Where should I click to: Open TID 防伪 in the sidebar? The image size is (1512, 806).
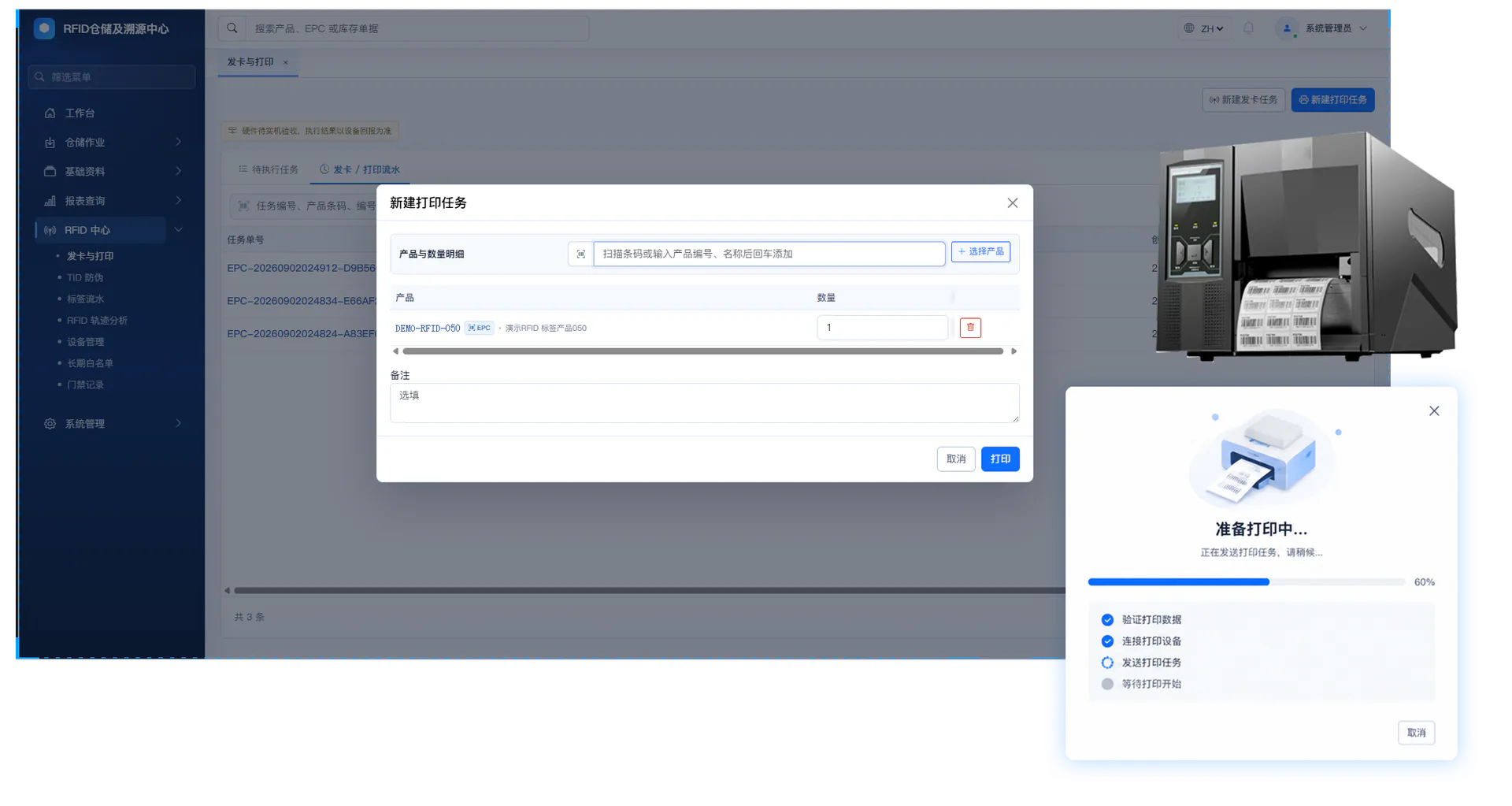[x=85, y=277]
